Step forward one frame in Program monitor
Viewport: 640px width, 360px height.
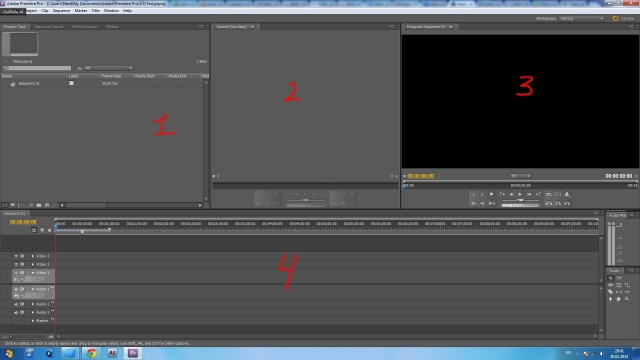coord(529,195)
